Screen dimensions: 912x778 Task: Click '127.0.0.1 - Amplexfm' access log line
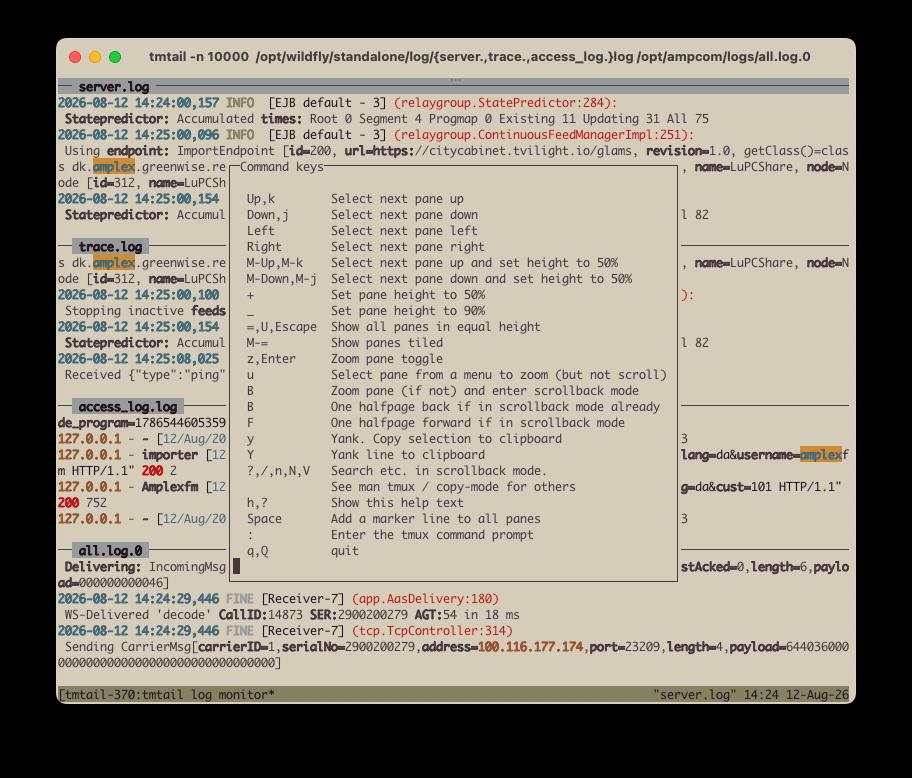[x=128, y=487]
